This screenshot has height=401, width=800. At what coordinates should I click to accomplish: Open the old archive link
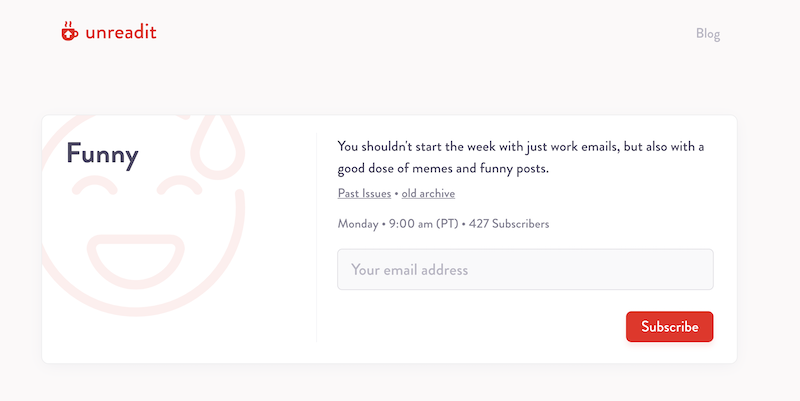[x=428, y=193]
